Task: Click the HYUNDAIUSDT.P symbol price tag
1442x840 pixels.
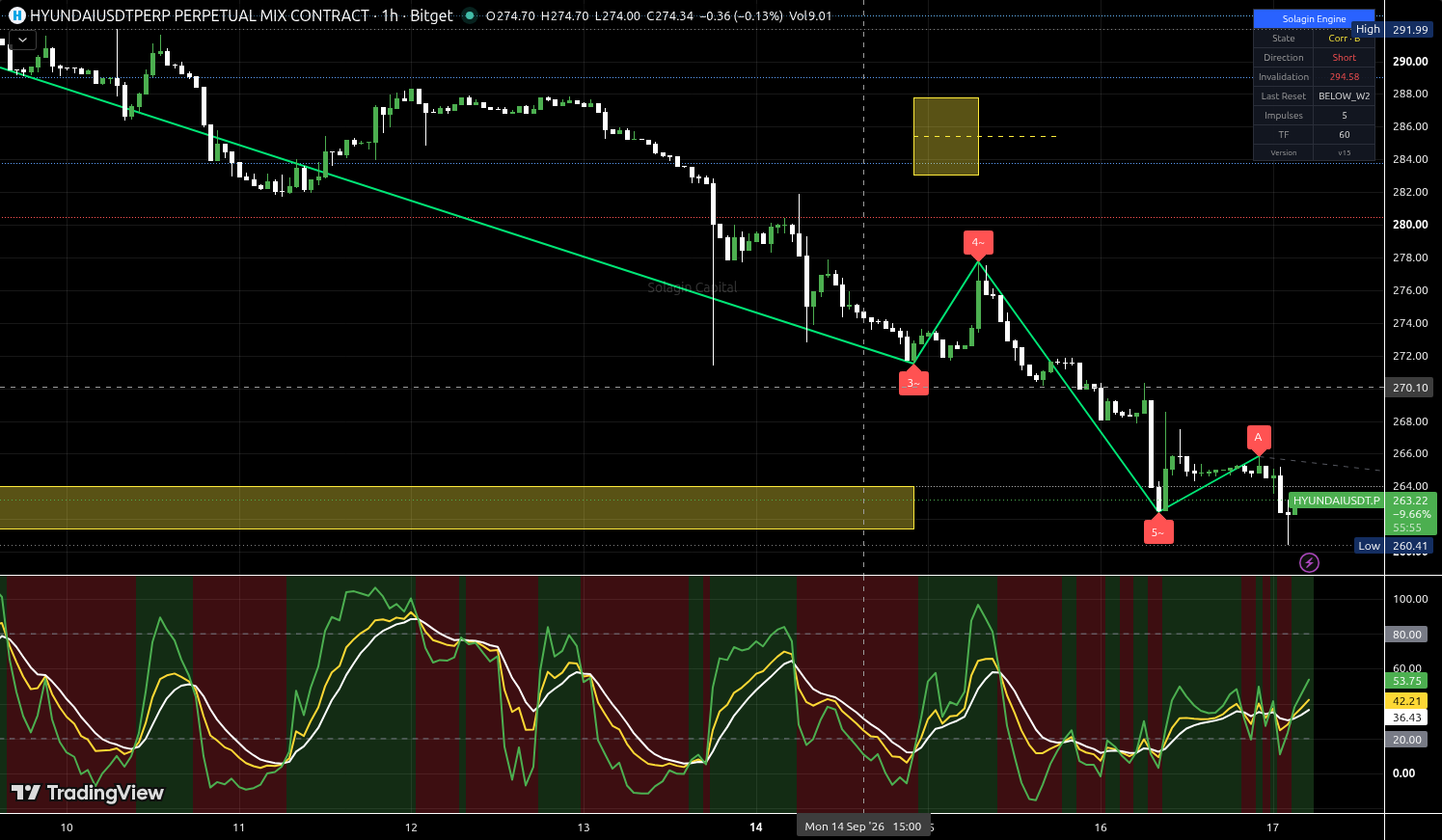Action: pyautogui.click(x=1336, y=501)
